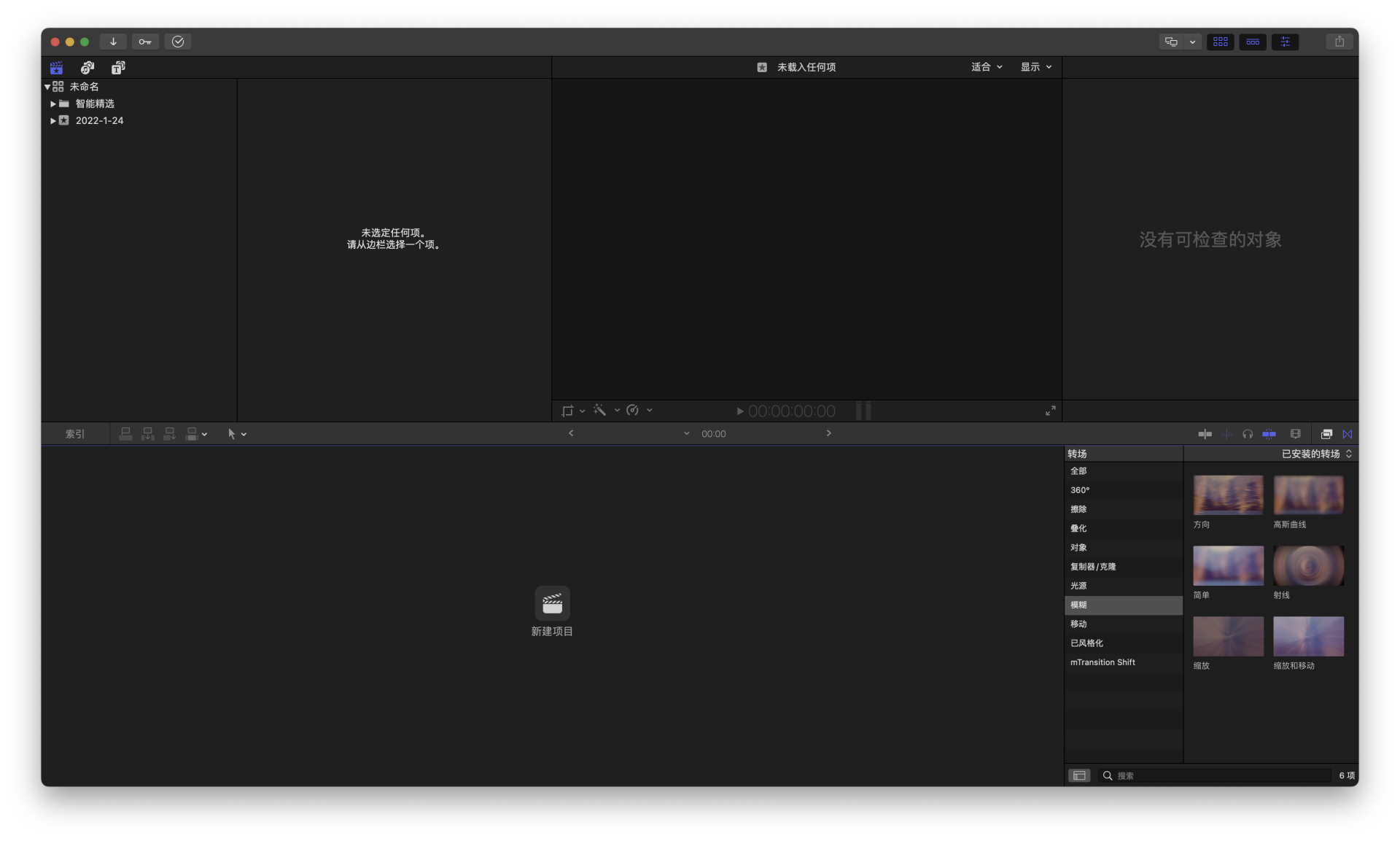
Task: Open the background tasks checkmark icon
Action: point(178,42)
